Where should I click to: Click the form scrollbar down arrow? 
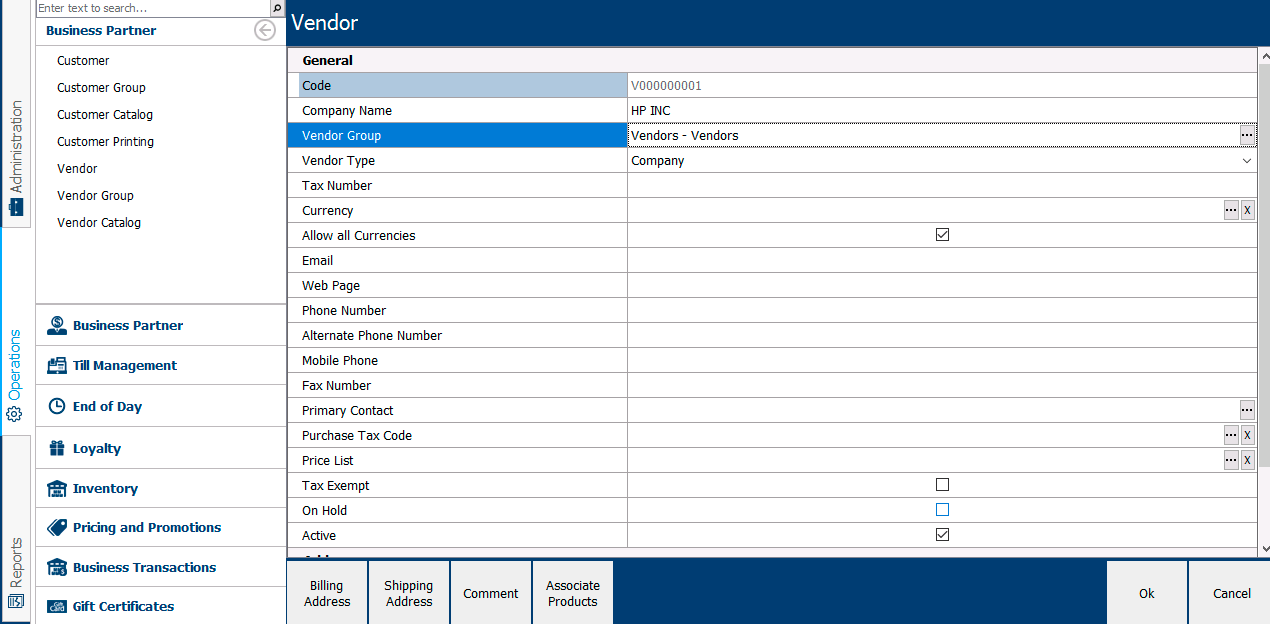(x=1264, y=549)
